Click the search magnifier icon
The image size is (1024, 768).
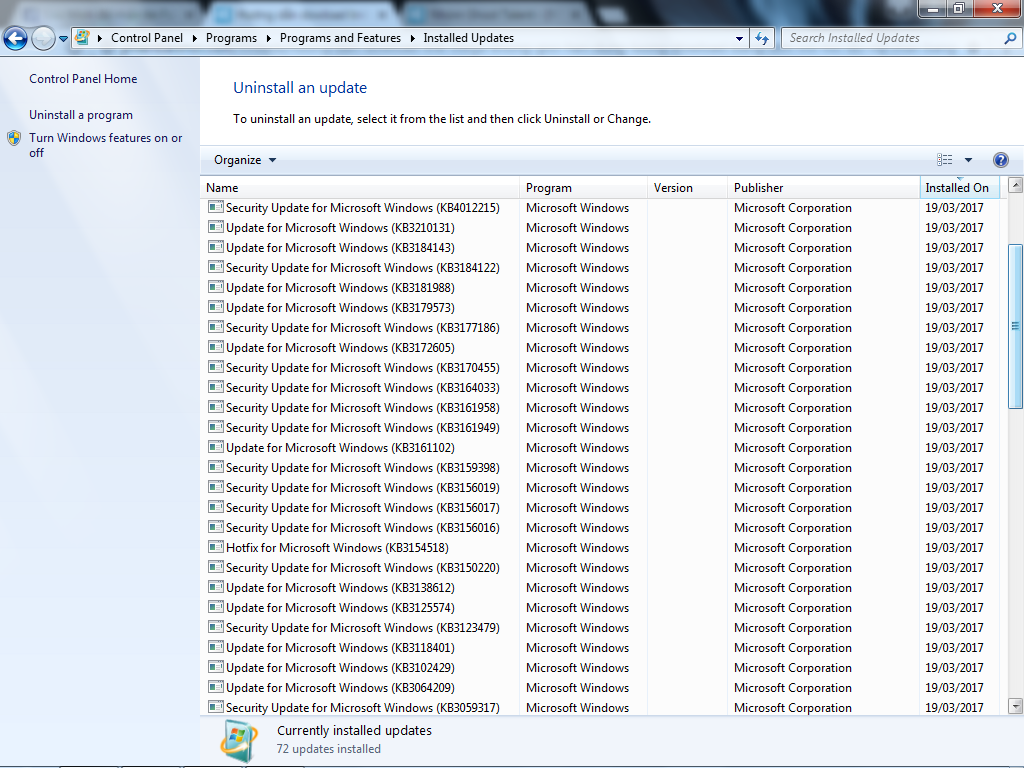pos(1010,39)
